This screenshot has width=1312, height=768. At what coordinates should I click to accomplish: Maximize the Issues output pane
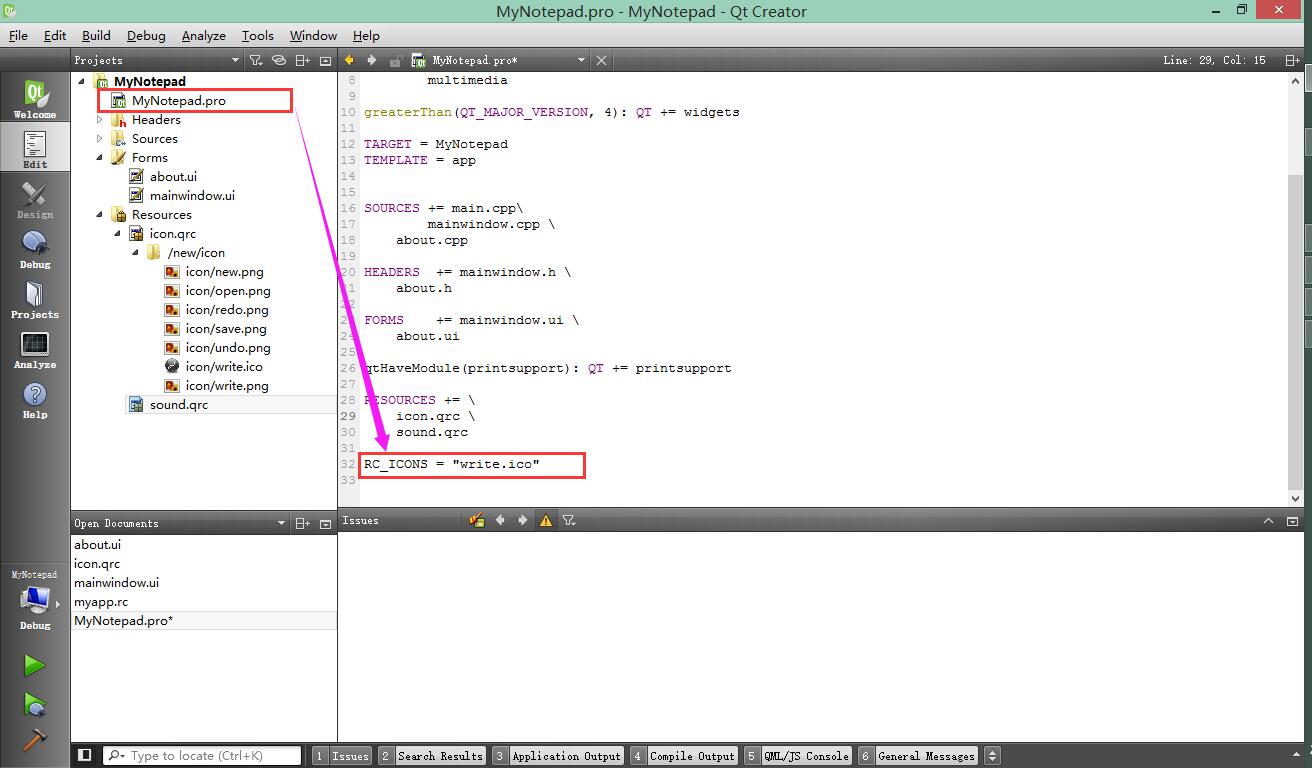point(1268,520)
